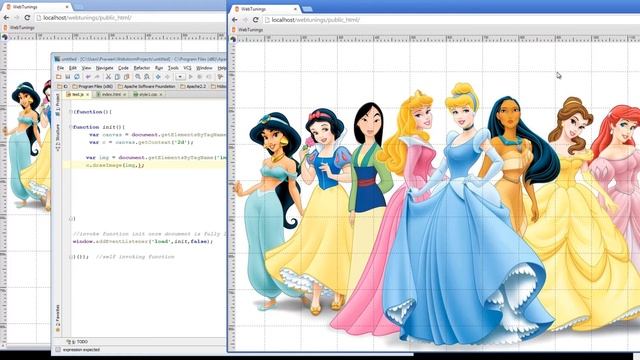640x360 pixels.
Task: Open the View menu in WebStorm
Action: (86, 68)
